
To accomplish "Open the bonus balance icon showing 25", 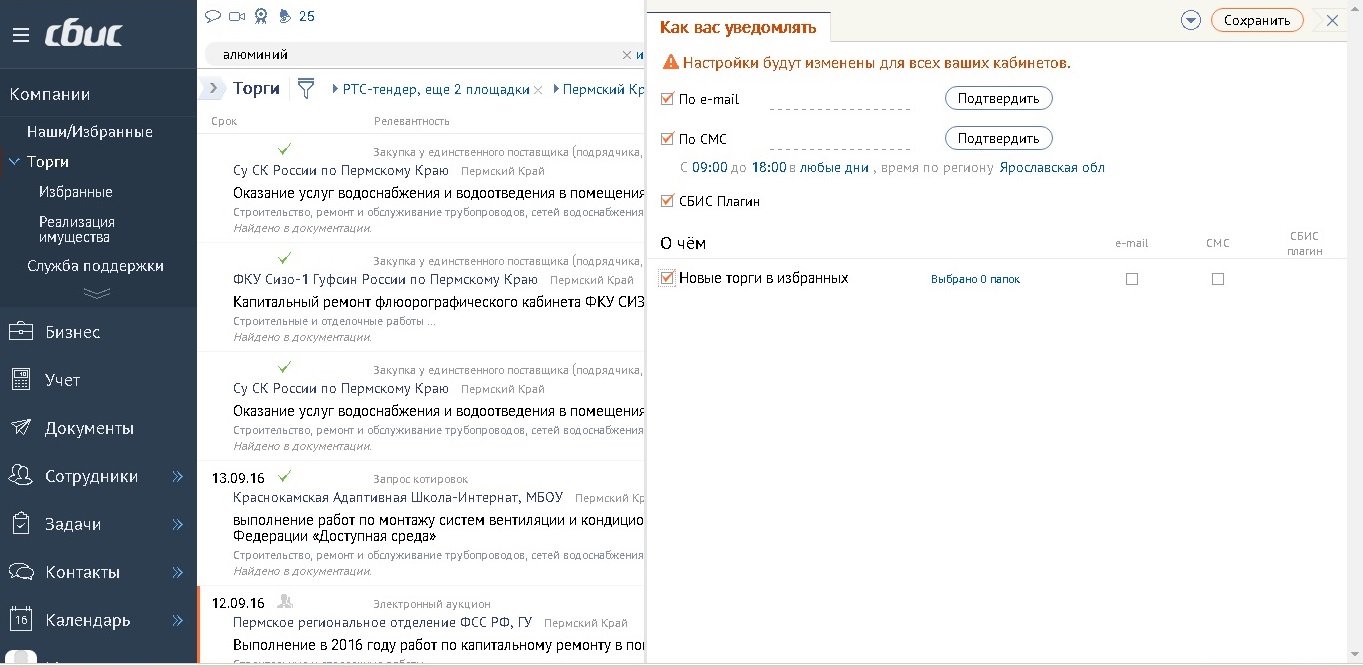I will (285, 16).
